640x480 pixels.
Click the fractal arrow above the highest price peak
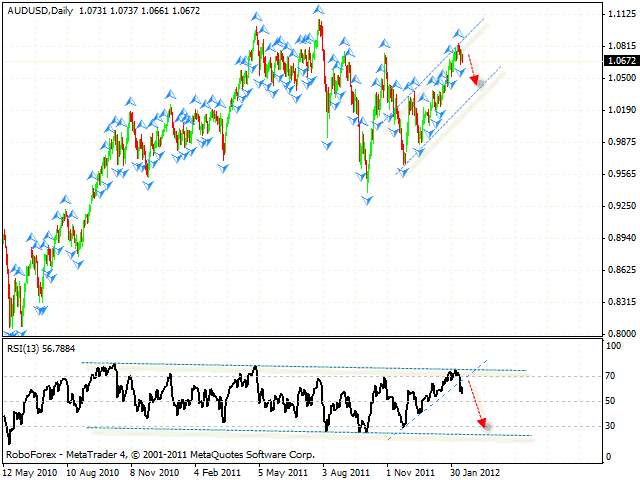coord(318,12)
